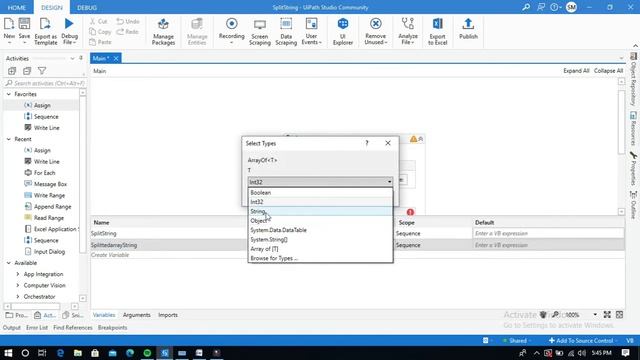The image size is (640, 360).
Task: Open Activities panel options arrow
Action: (x=72, y=58)
